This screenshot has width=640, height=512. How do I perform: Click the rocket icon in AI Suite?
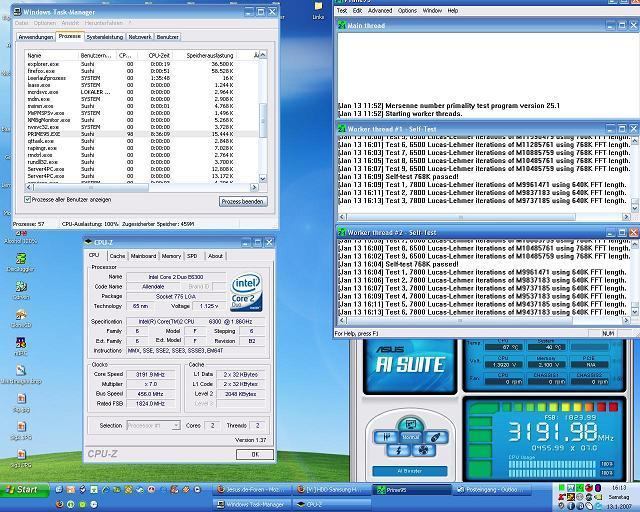436,437
